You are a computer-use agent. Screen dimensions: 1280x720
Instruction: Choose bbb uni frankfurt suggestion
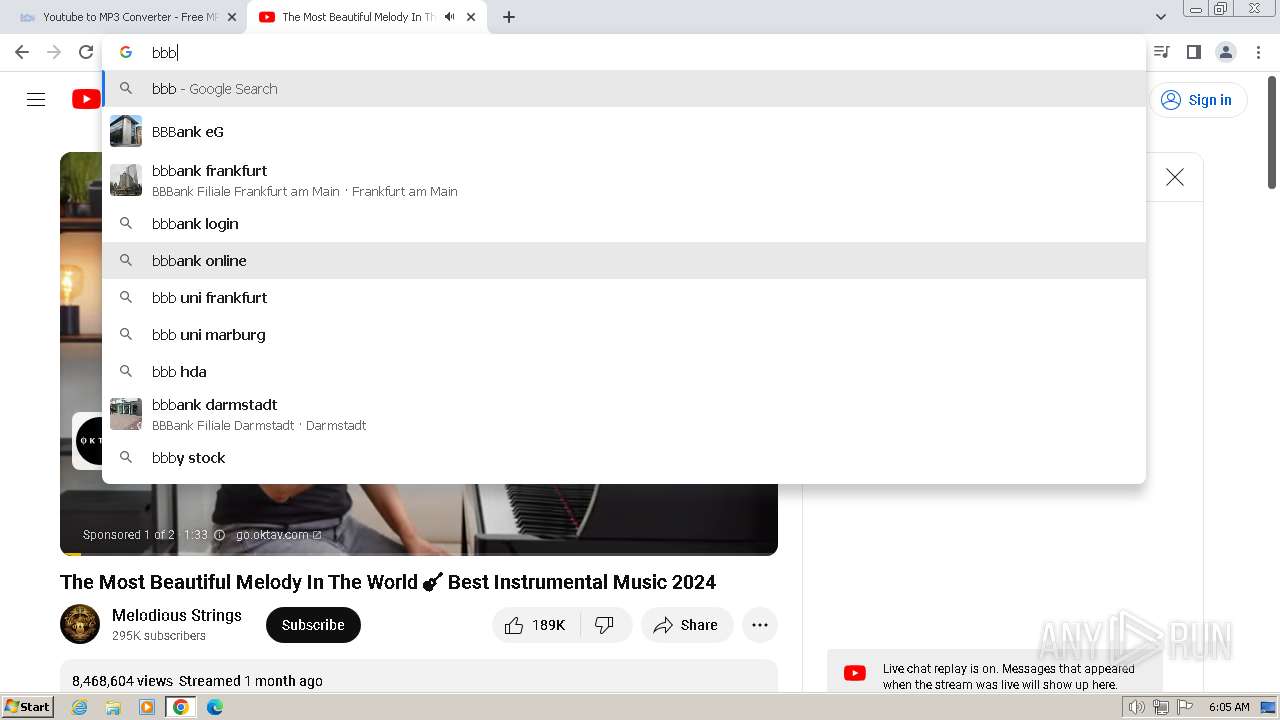point(624,297)
